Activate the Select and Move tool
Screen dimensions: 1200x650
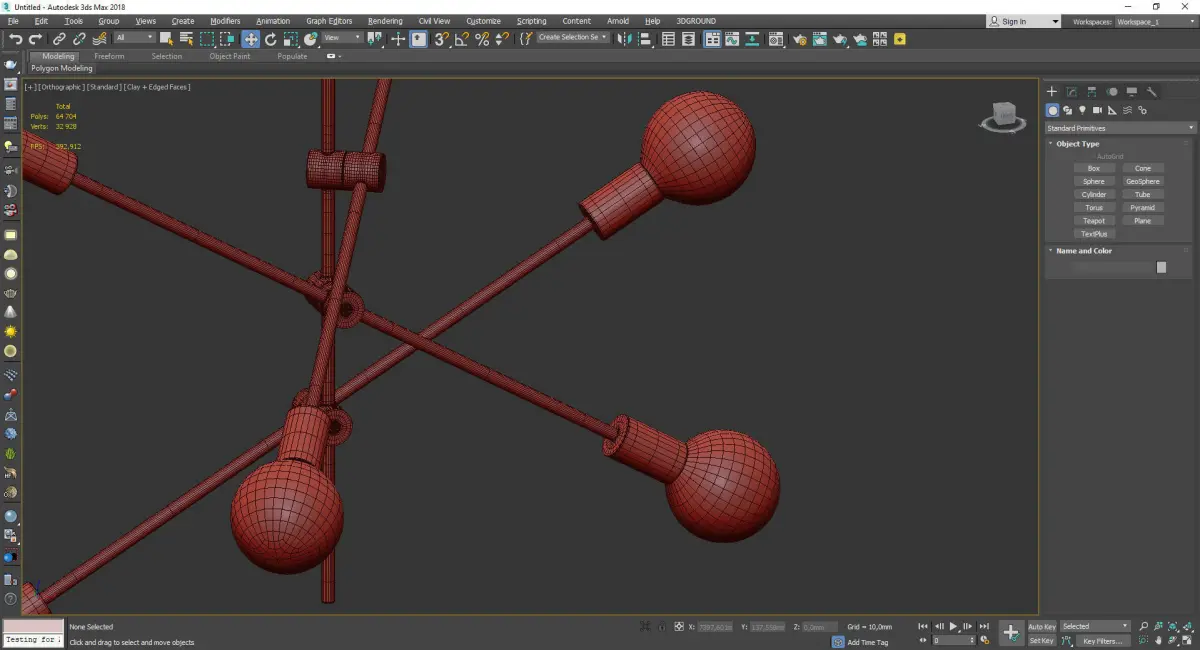coord(250,38)
